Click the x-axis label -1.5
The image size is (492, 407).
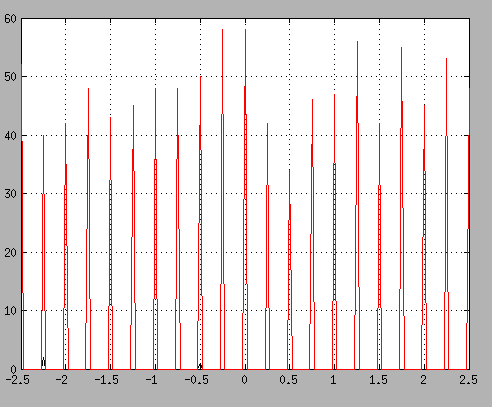point(106,380)
